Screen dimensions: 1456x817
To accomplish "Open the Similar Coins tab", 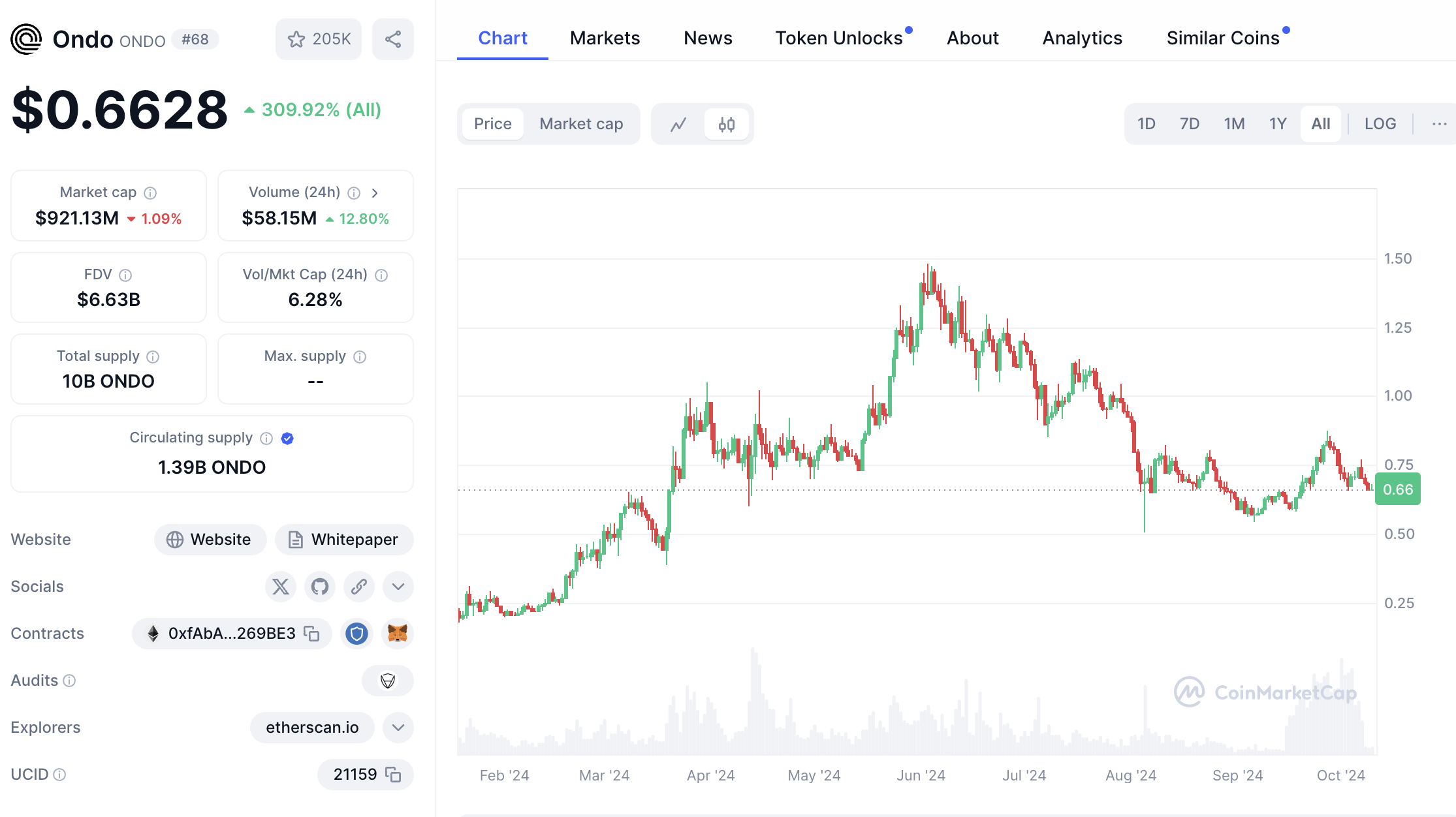I will click(x=1223, y=38).
